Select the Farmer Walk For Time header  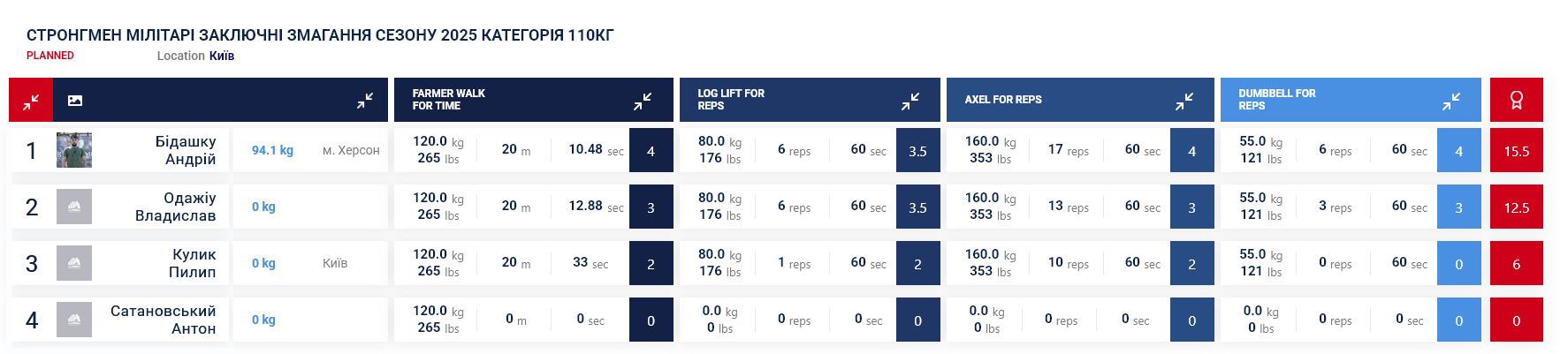449,100
